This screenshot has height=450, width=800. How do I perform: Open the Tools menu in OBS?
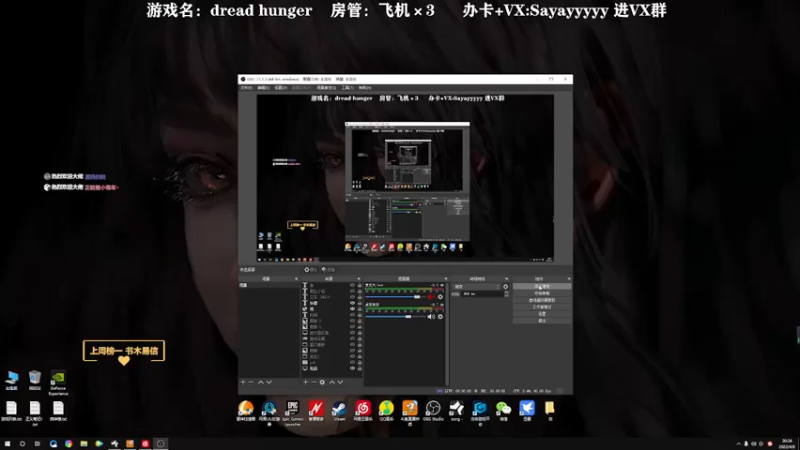pos(348,88)
